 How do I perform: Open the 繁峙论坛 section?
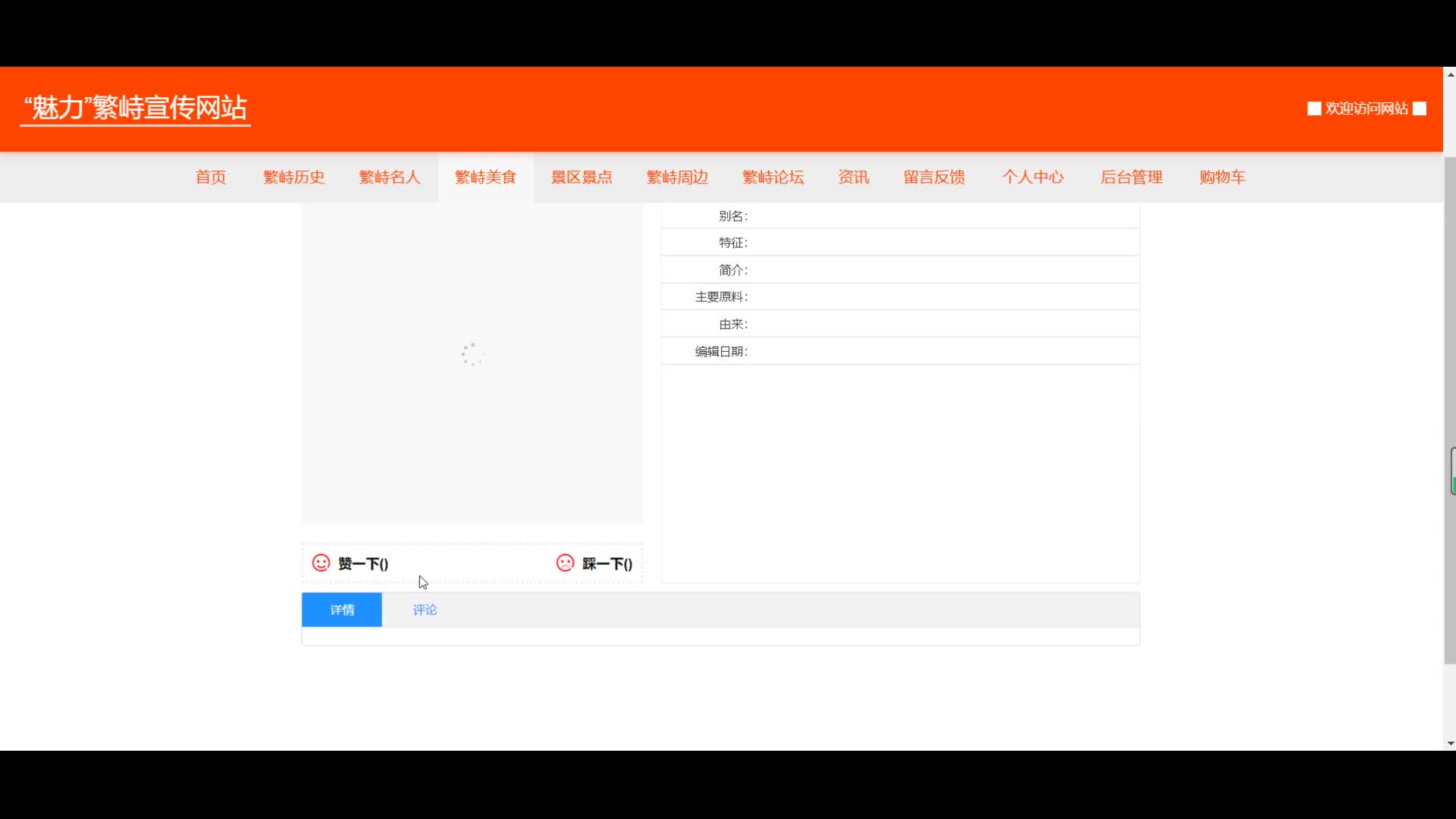pos(773,177)
